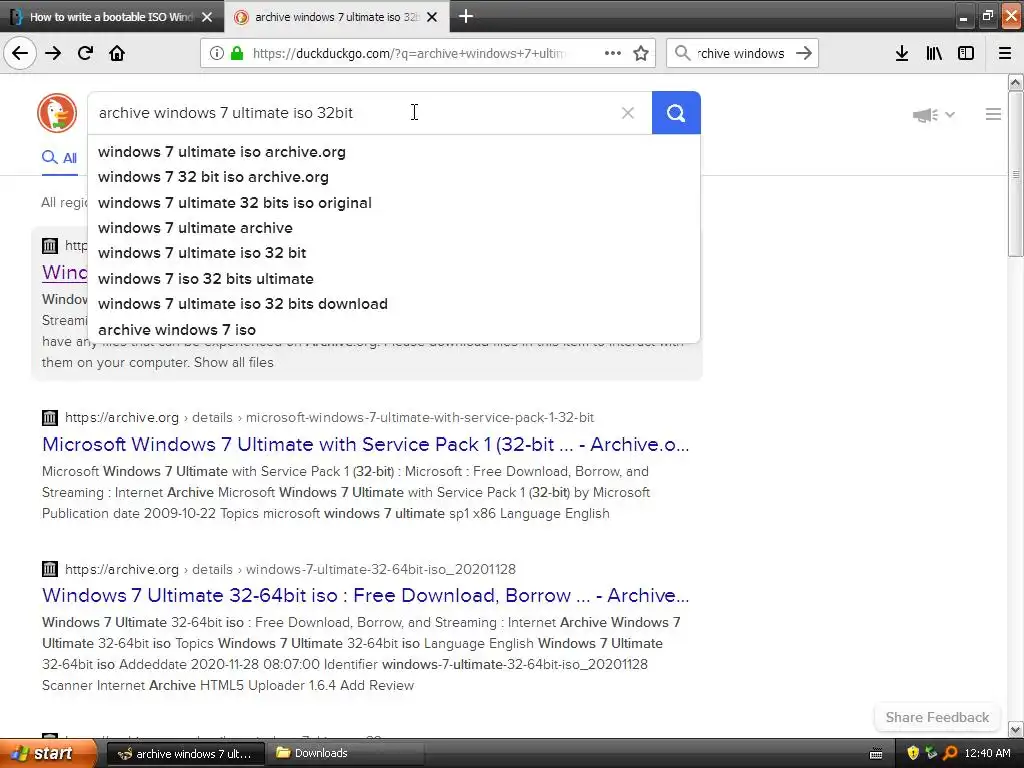Click the browser address bar URL

[409, 53]
